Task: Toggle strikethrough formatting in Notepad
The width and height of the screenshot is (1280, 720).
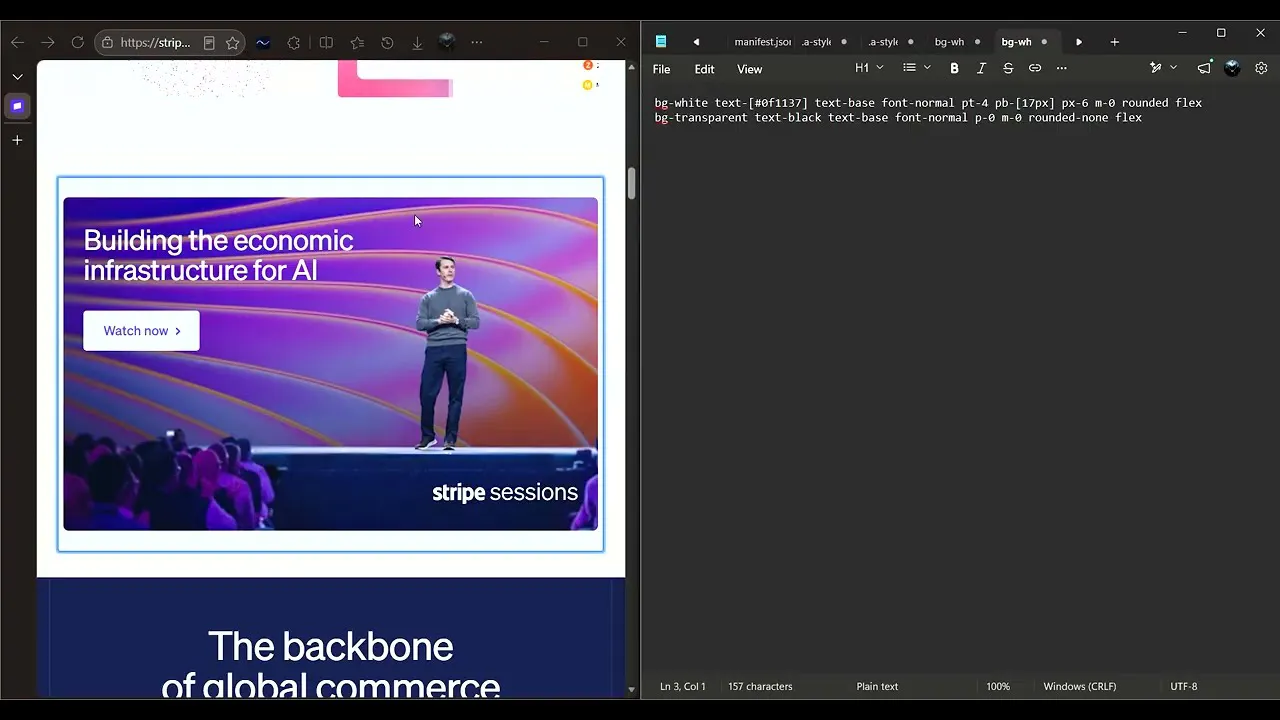Action: tap(1008, 68)
